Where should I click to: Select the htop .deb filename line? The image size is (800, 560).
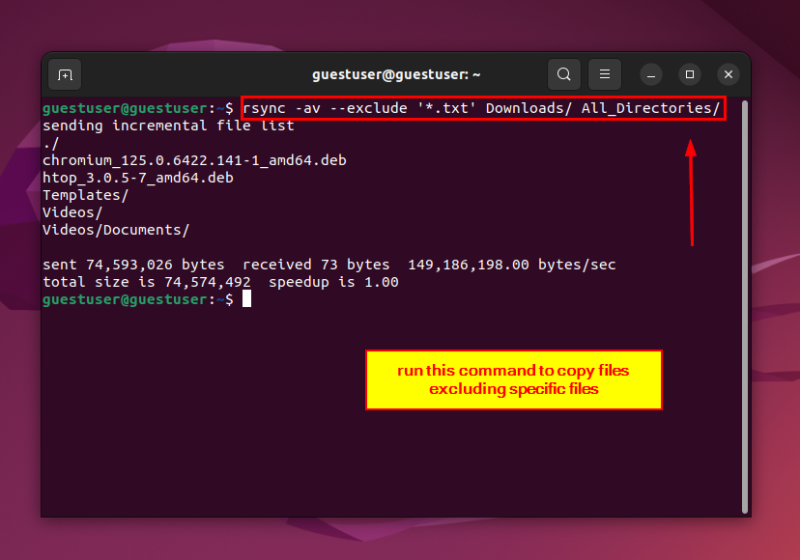coord(137,178)
